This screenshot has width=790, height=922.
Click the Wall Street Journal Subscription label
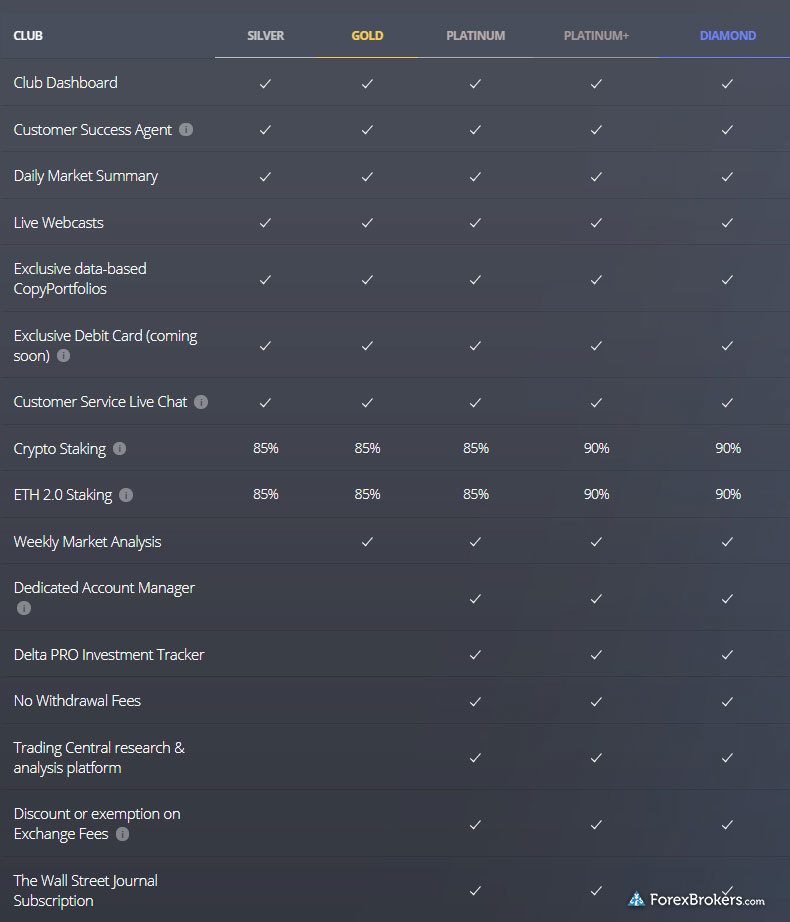click(86, 890)
